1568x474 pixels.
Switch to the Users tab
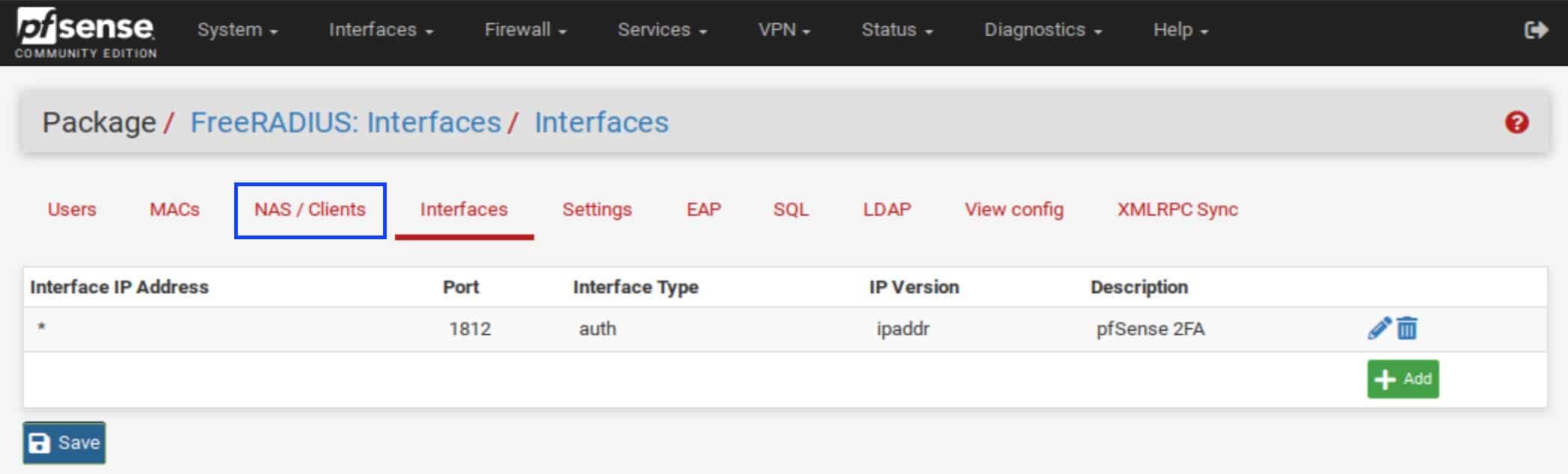tap(72, 209)
